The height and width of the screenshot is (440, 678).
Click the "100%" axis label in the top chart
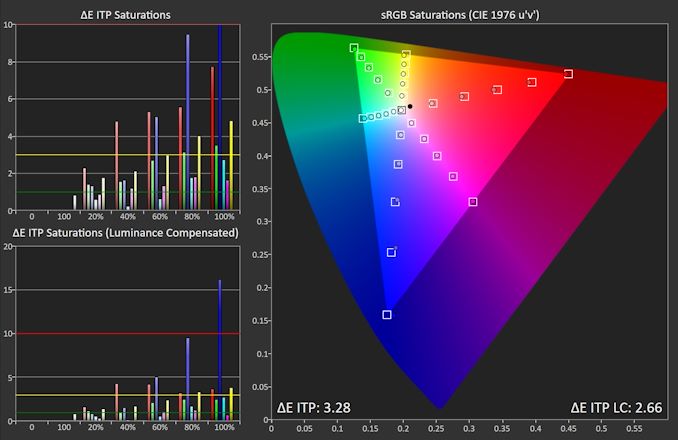(x=224, y=217)
